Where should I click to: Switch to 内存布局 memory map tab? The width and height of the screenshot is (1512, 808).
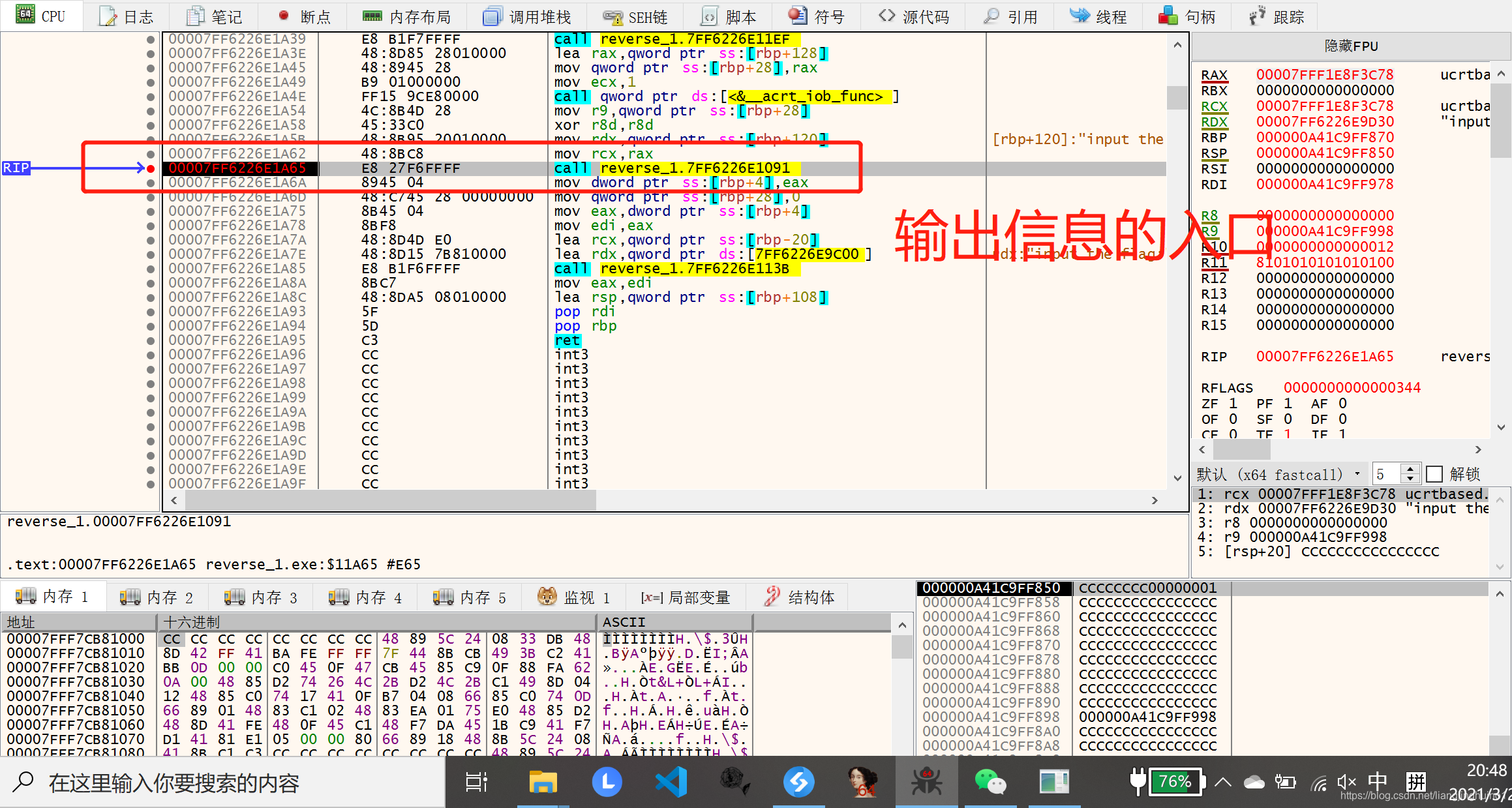(406, 16)
